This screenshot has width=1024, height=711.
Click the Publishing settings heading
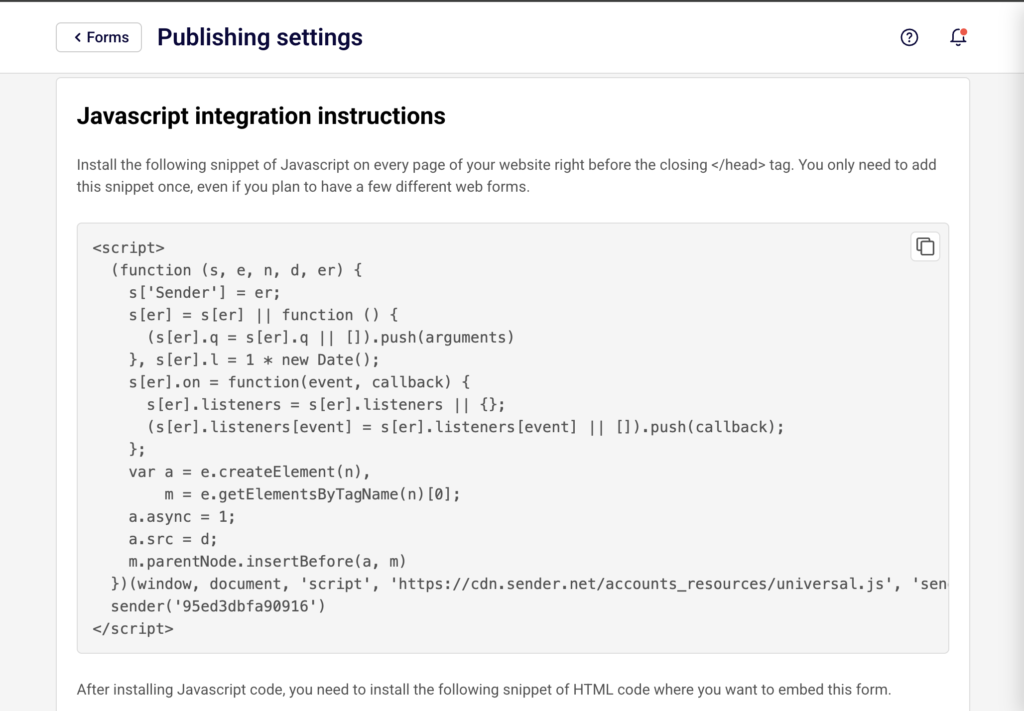pyautogui.click(x=260, y=37)
